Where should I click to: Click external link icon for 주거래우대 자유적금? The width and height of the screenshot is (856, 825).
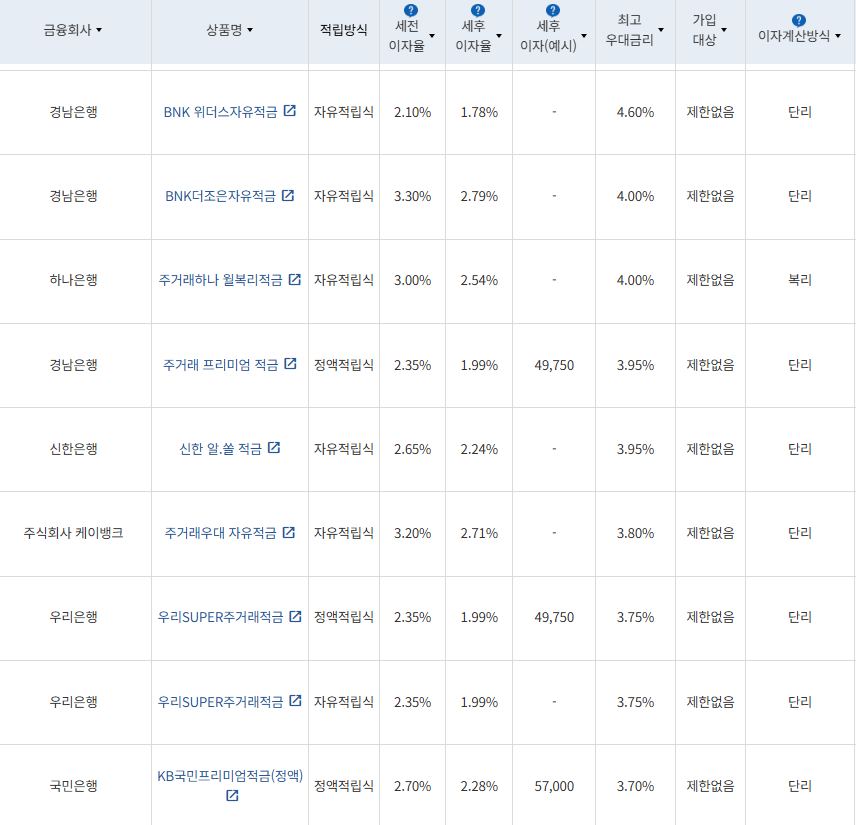click(x=290, y=533)
